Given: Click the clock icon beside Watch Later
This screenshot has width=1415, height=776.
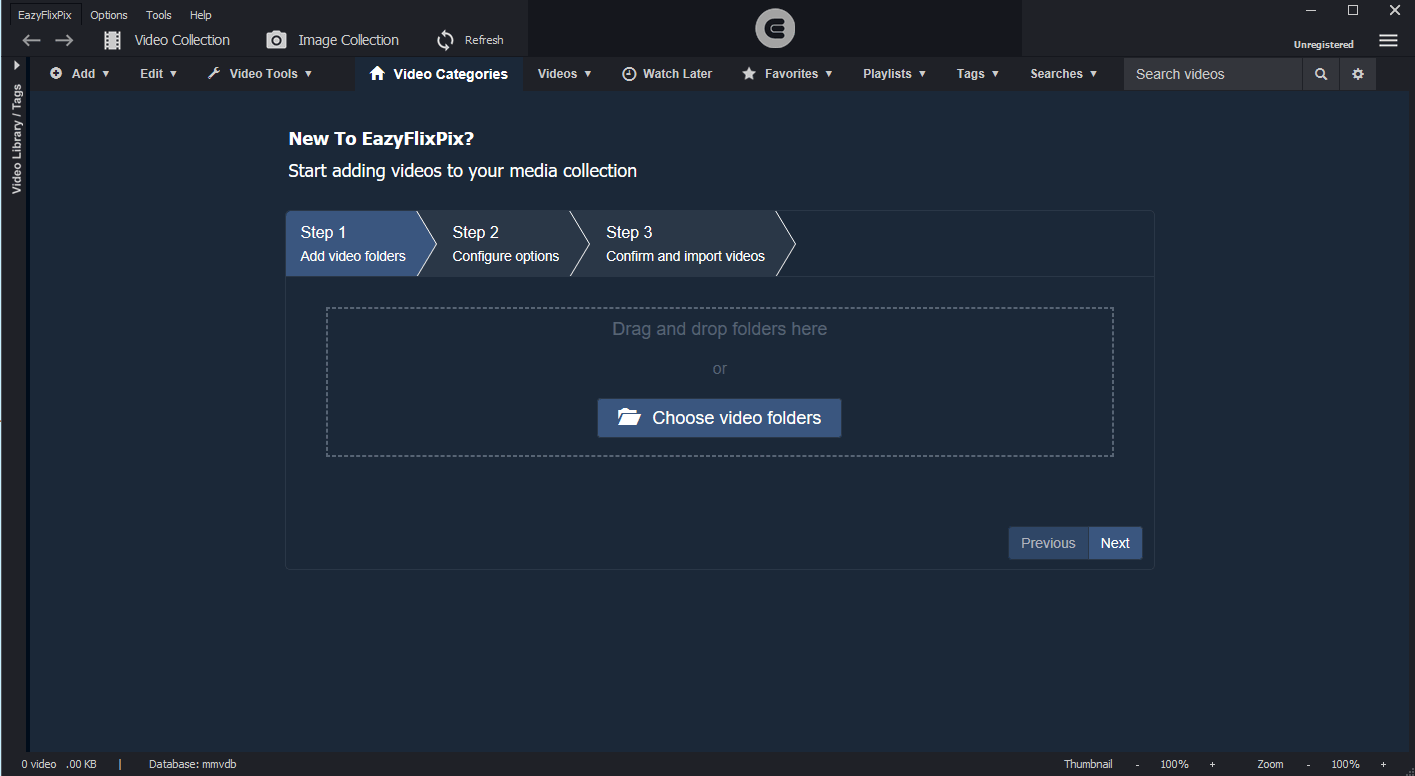Looking at the screenshot, I should pos(629,74).
